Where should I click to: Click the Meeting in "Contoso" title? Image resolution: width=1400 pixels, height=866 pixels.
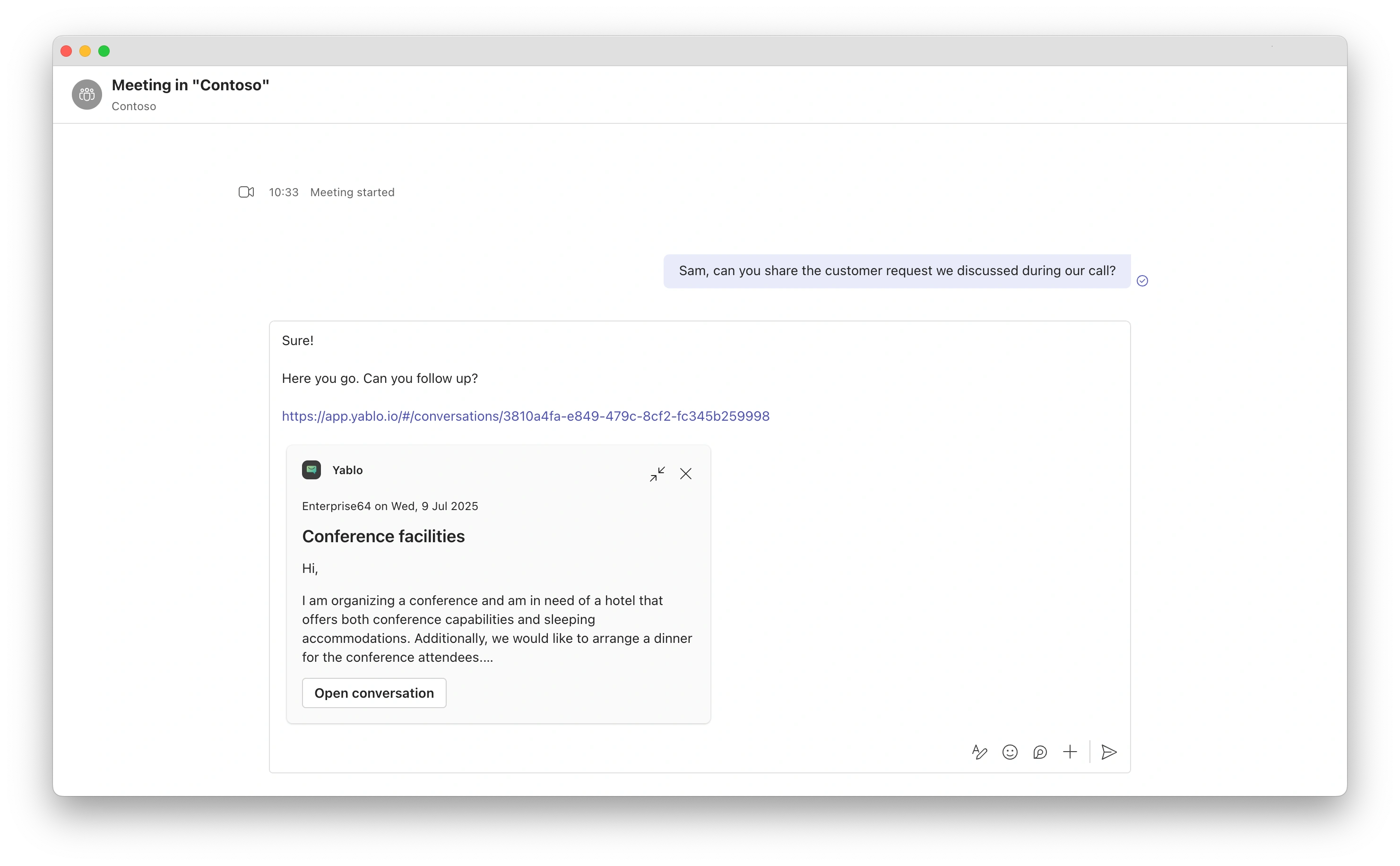(x=190, y=86)
